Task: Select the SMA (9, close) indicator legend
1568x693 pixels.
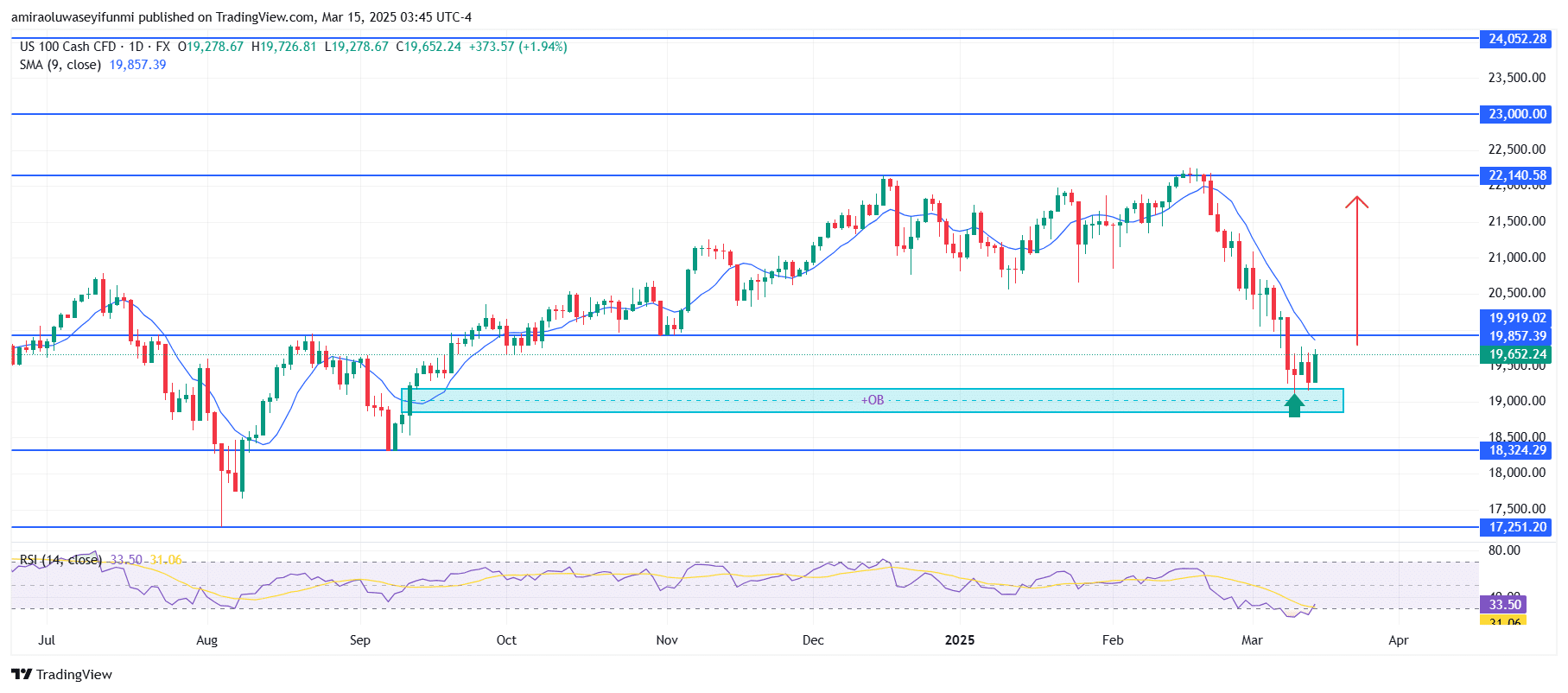Action: pyautogui.click(x=61, y=65)
